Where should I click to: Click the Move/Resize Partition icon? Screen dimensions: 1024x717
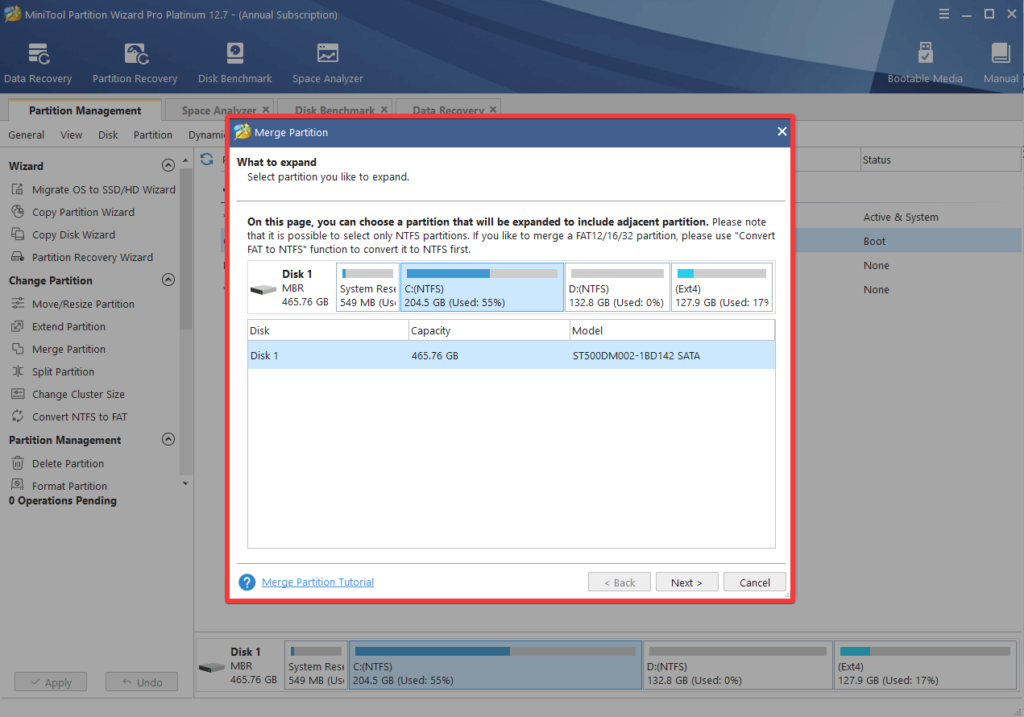click(18, 303)
